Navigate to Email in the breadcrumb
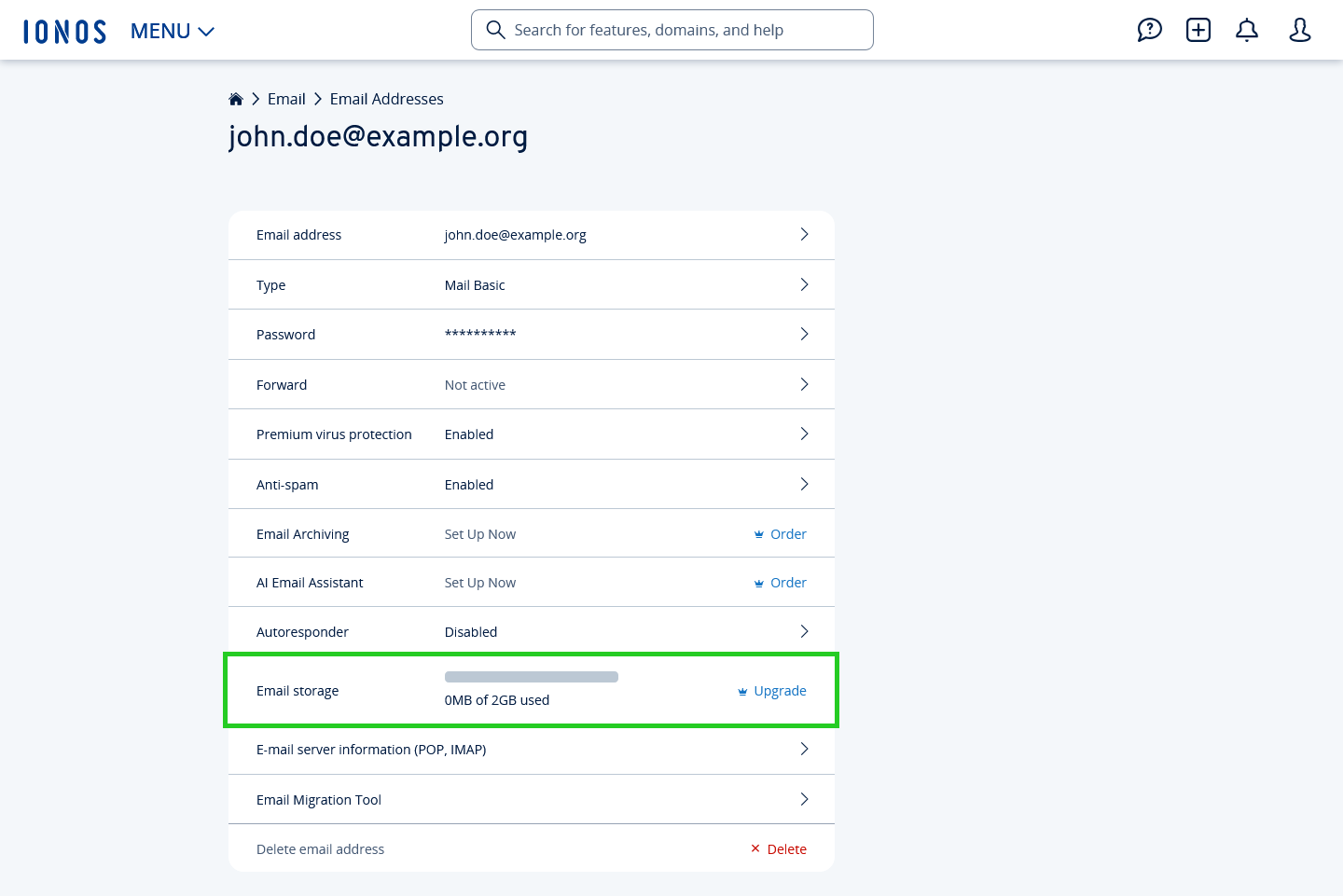The image size is (1343, 896). pos(286,98)
